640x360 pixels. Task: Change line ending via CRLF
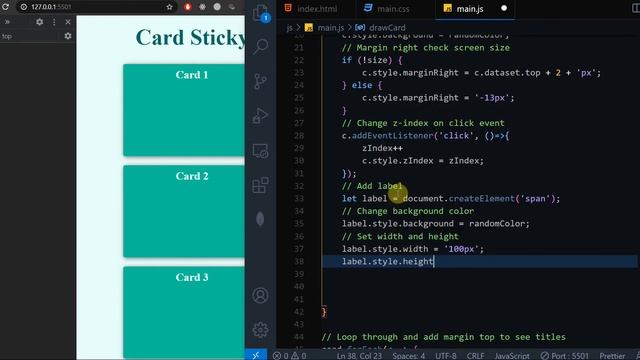pyautogui.click(x=476, y=356)
